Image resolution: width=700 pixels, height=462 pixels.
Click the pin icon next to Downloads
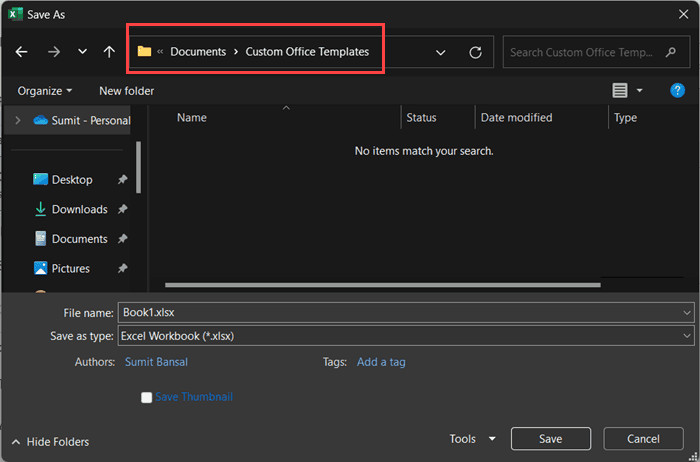pyautogui.click(x=122, y=209)
